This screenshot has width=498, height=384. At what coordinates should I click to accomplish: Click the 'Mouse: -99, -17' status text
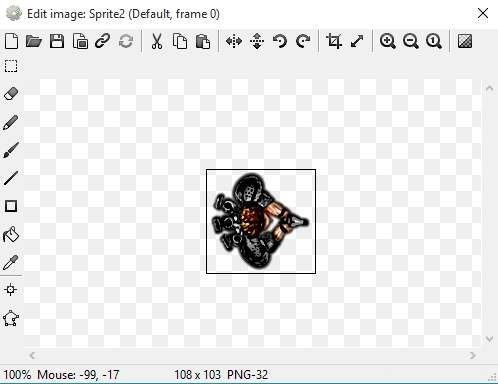[78, 375]
